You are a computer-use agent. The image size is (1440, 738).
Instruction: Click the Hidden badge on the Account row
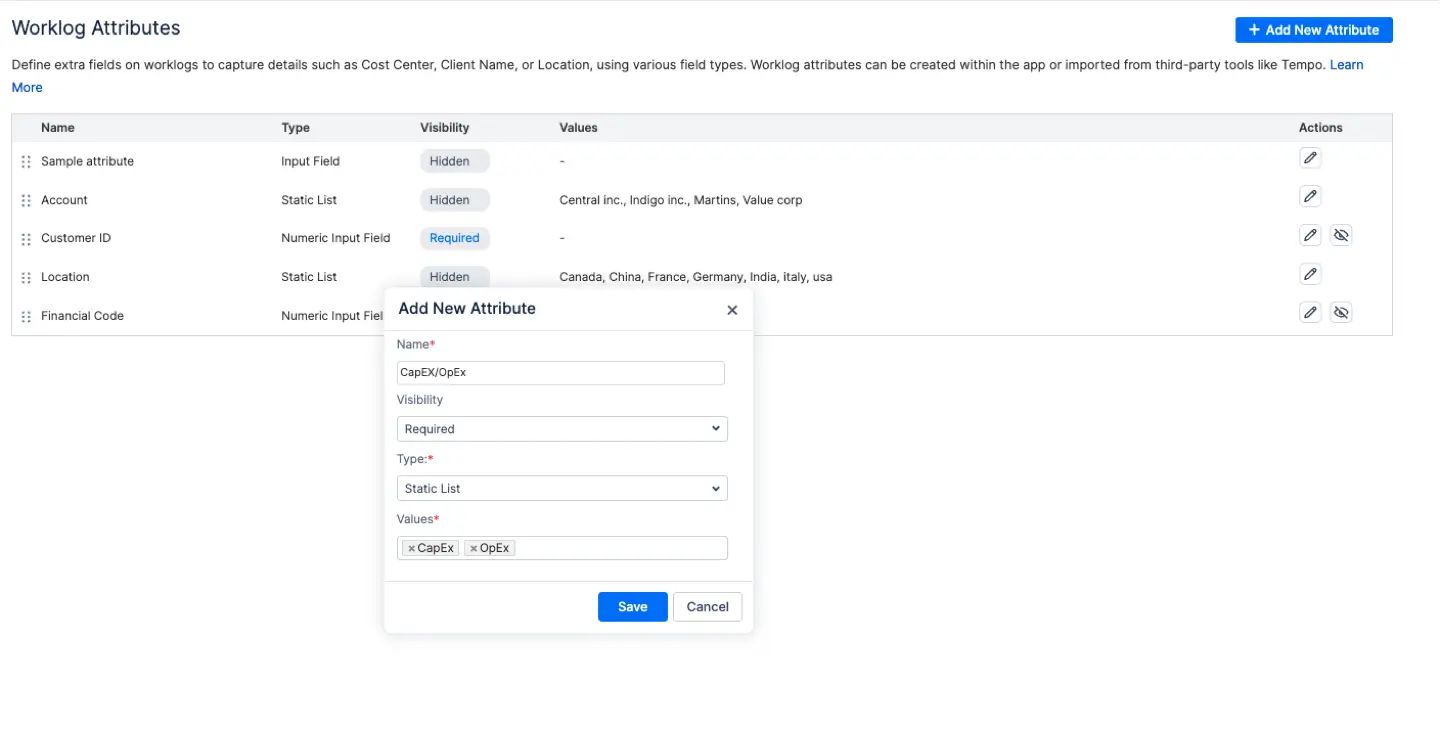(454, 199)
